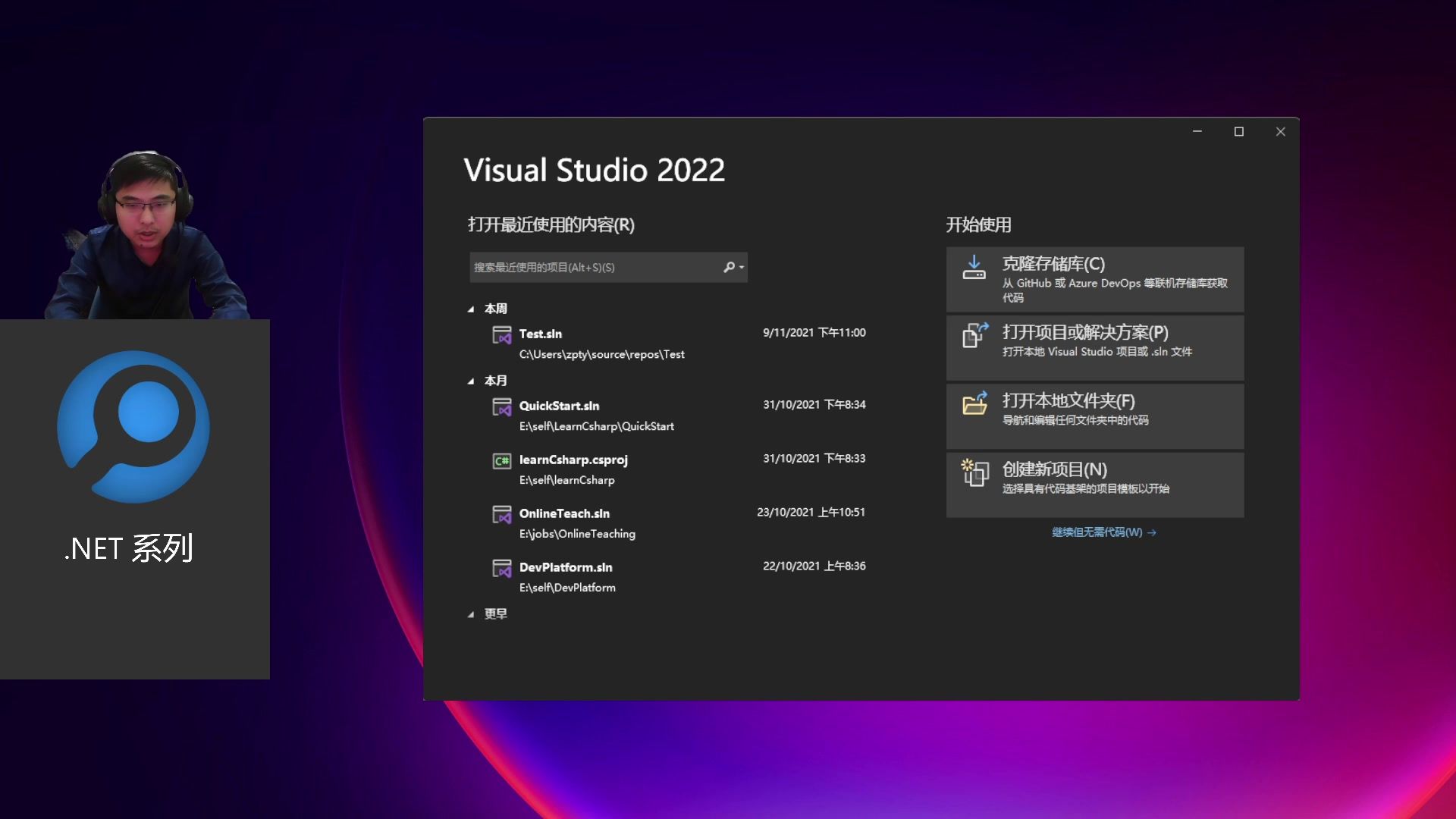Choose 打开本地文件夹(F)

point(1095,416)
